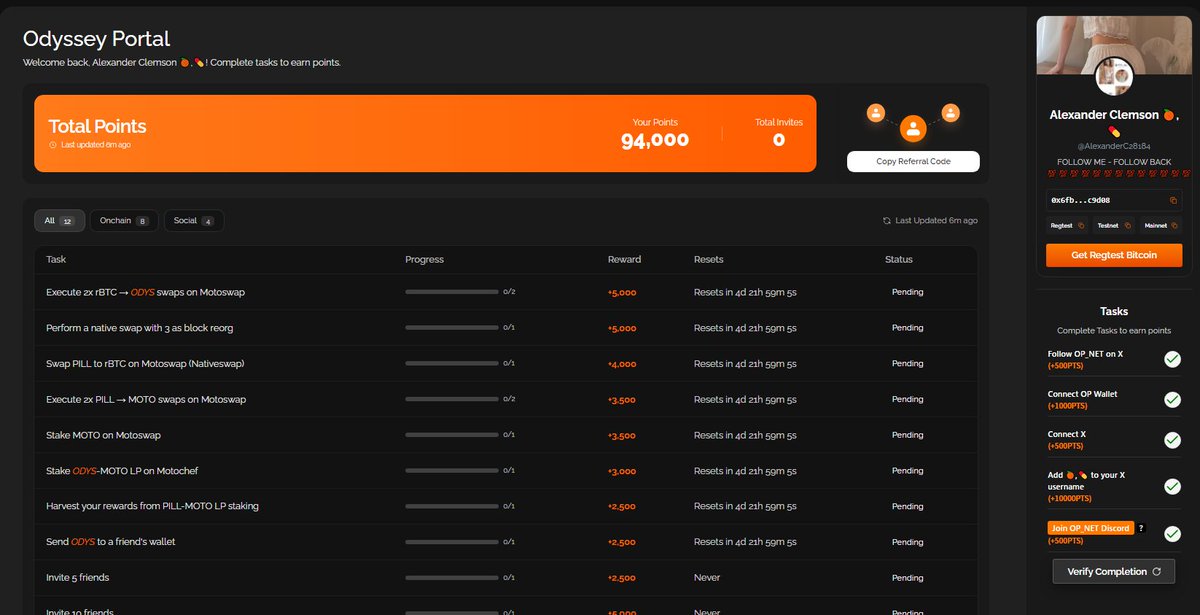Screen dimensions: 1200x615
Task: Click the Verify Completion button
Action: point(1113,571)
